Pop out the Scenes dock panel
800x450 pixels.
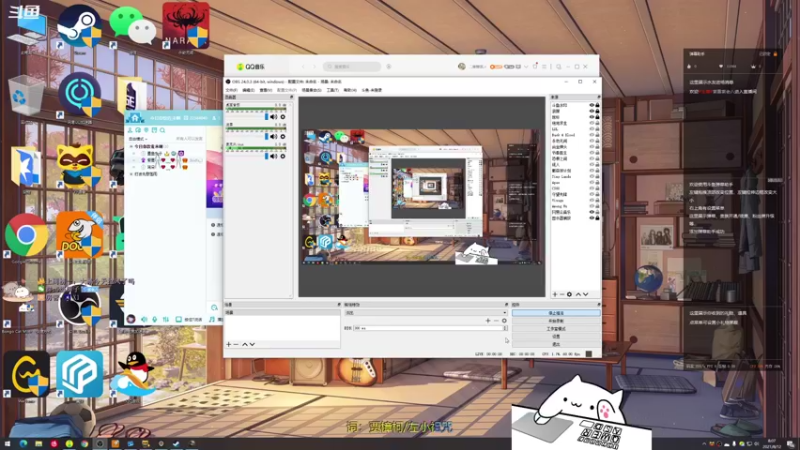(x=339, y=305)
